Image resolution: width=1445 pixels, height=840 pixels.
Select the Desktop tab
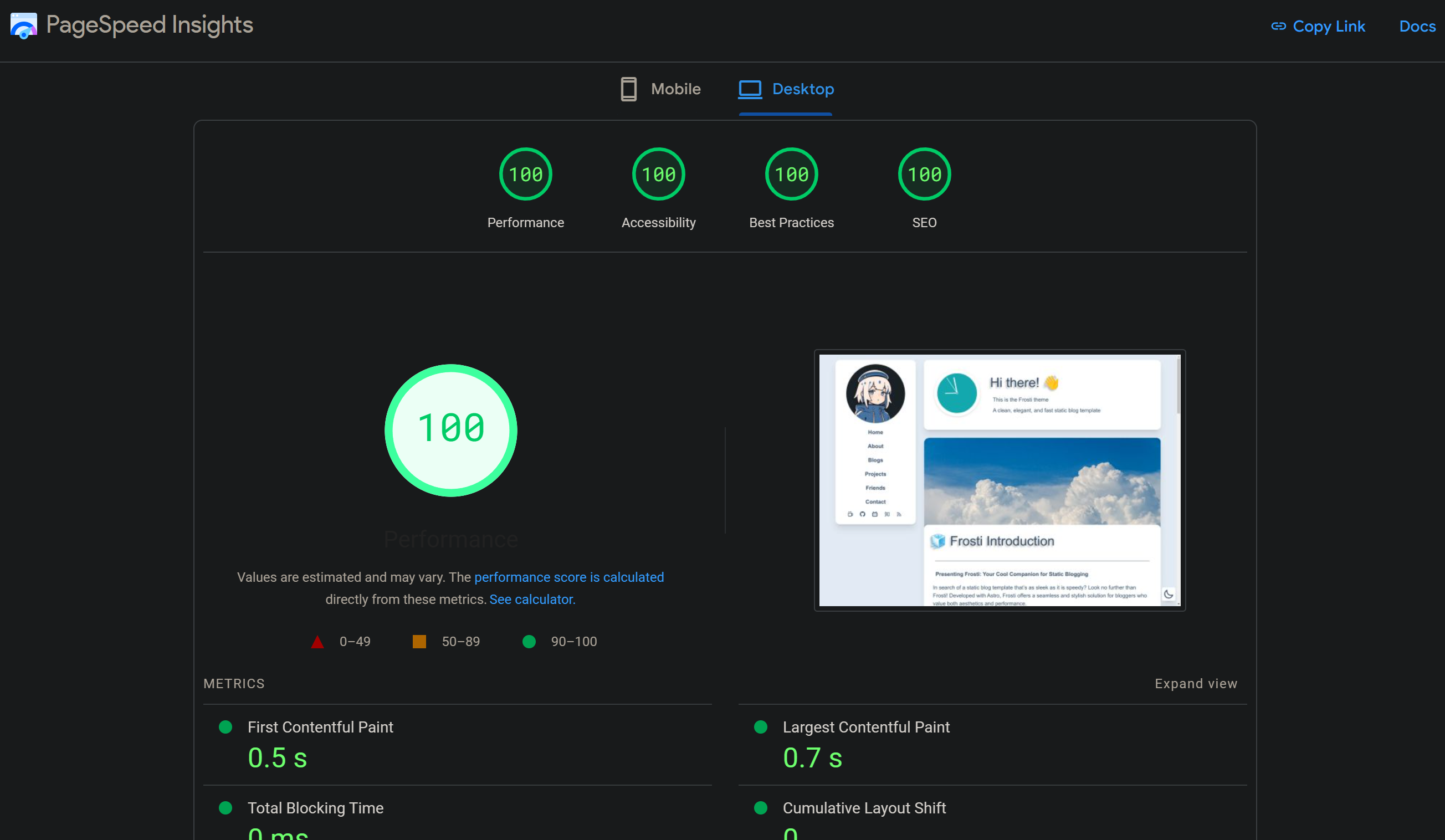point(802,89)
